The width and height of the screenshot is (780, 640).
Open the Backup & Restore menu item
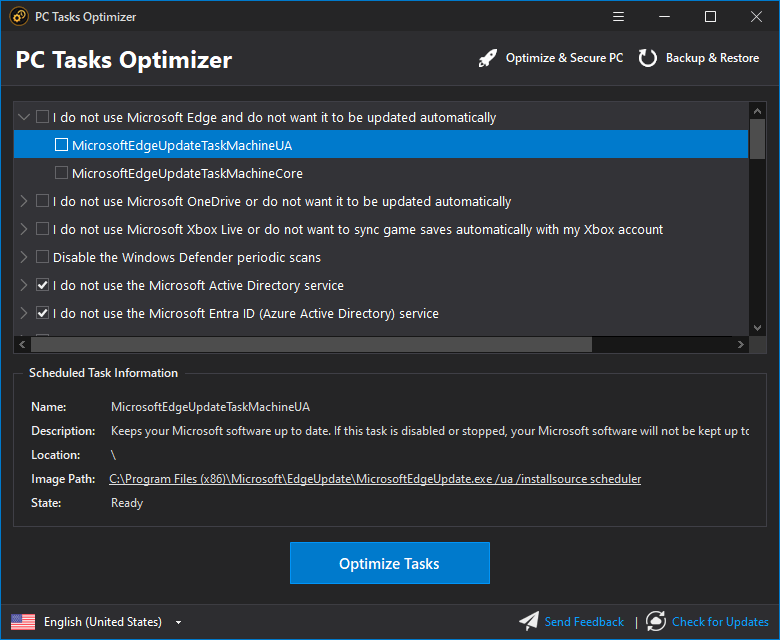point(712,58)
